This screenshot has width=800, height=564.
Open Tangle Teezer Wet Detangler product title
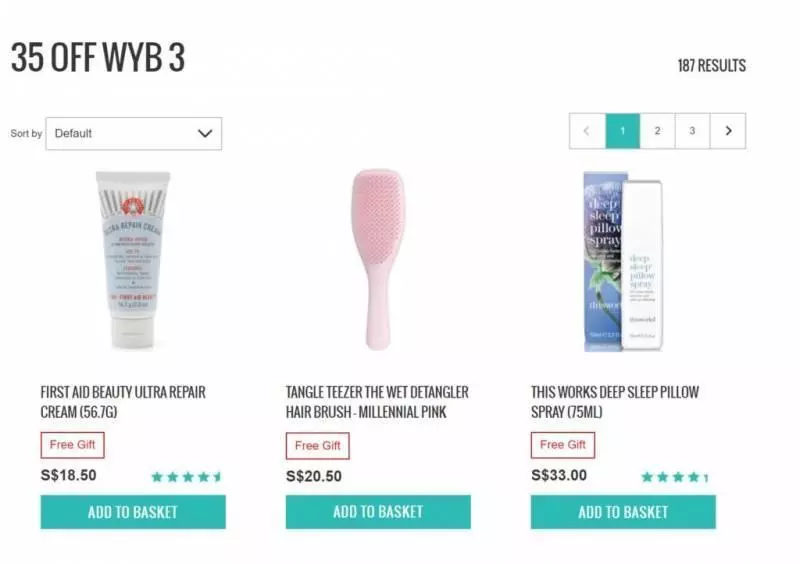377,402
